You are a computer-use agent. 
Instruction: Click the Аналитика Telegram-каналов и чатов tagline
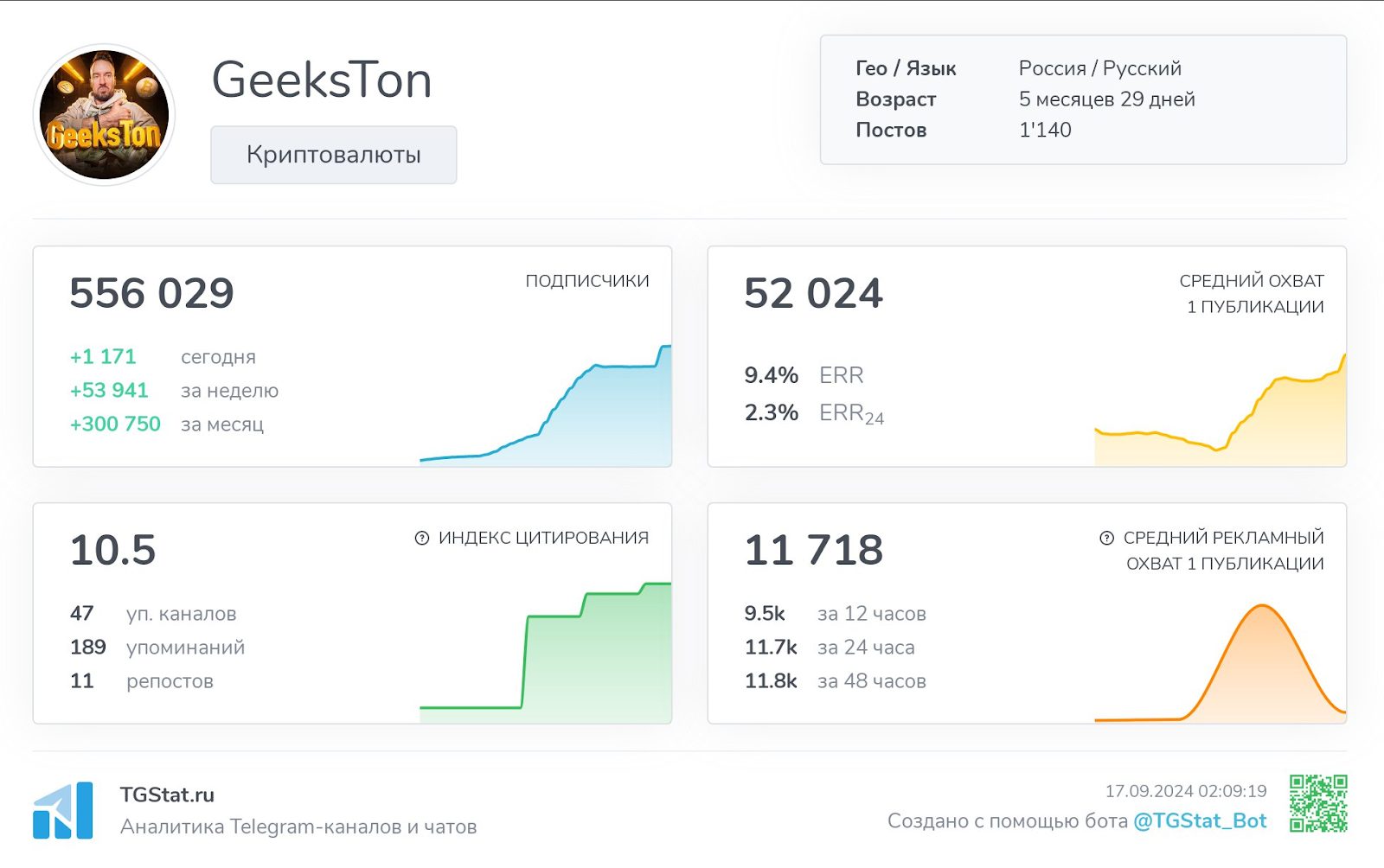[x=298, y=827]
